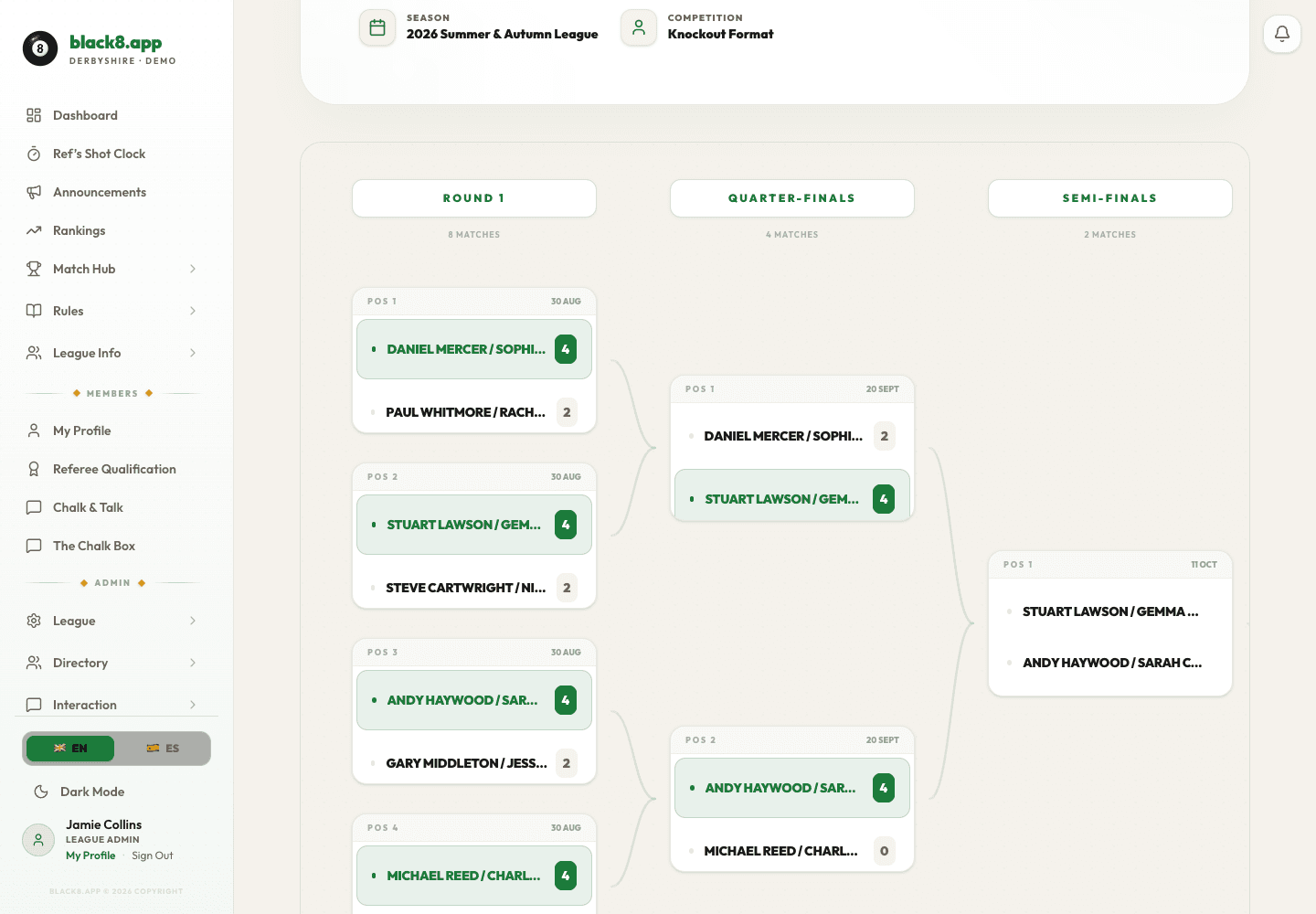The image size is (1316, 914).
Task: Click the Chalk & Talk chat icon
Action: pos(34,507)
